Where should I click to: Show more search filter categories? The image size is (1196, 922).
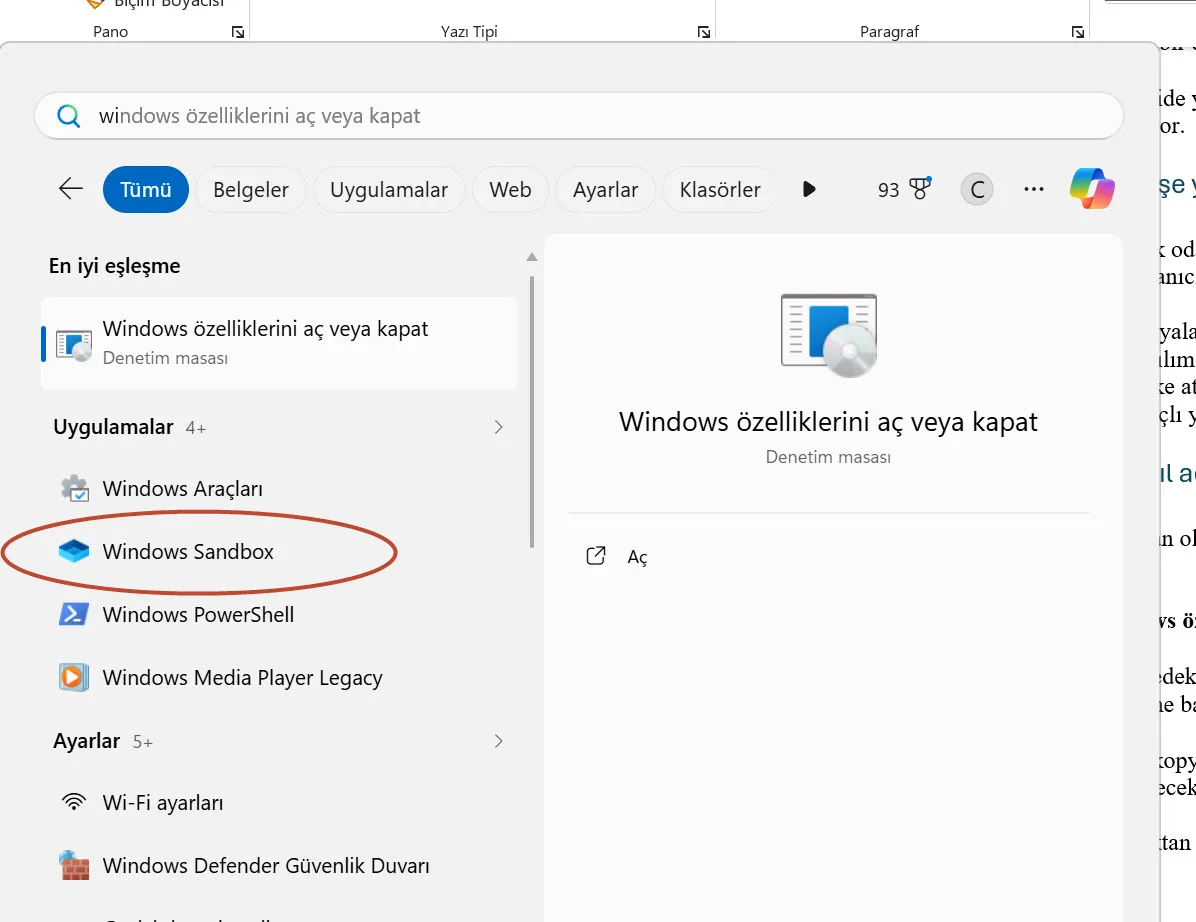pyautogui.click(x=809, y=189)
